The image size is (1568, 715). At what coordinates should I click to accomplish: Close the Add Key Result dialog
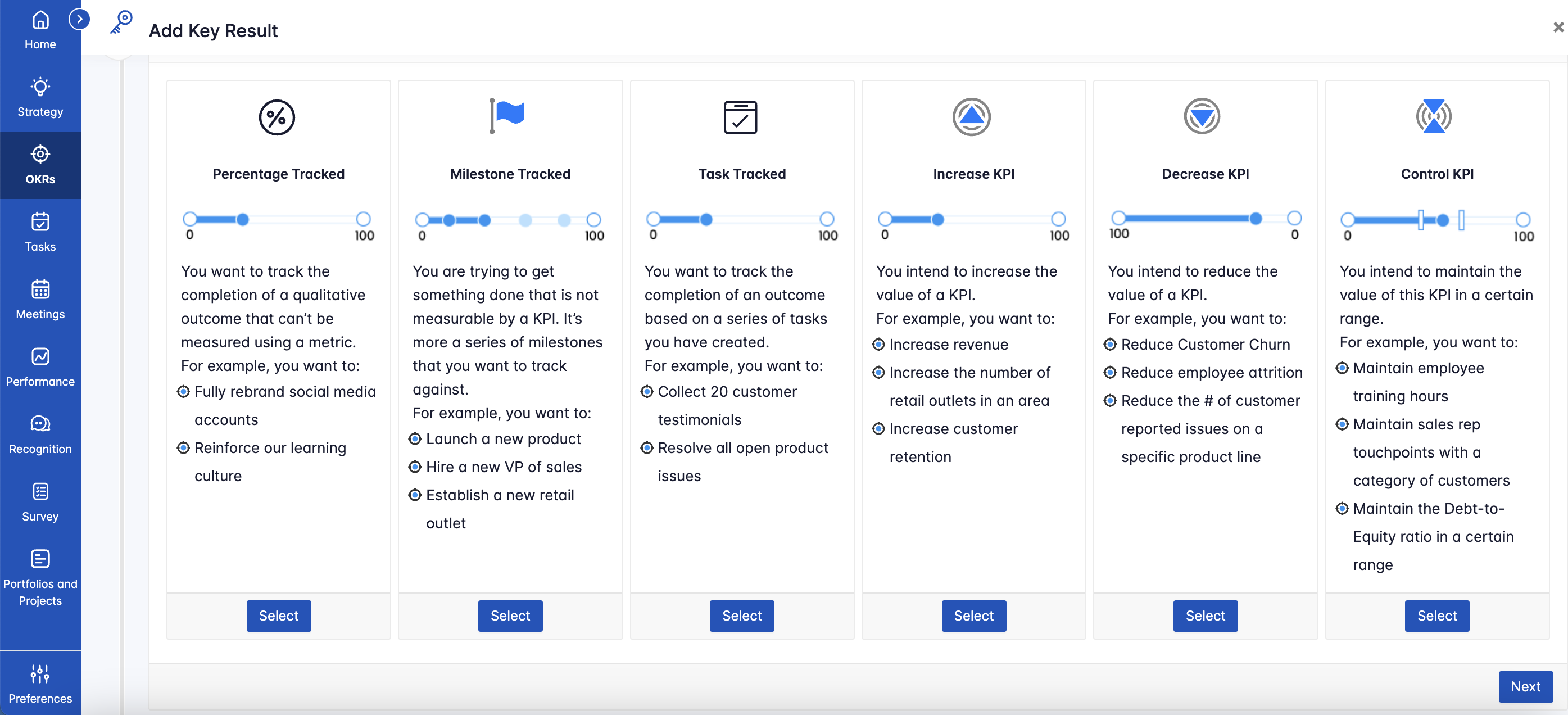[1558, 27]
